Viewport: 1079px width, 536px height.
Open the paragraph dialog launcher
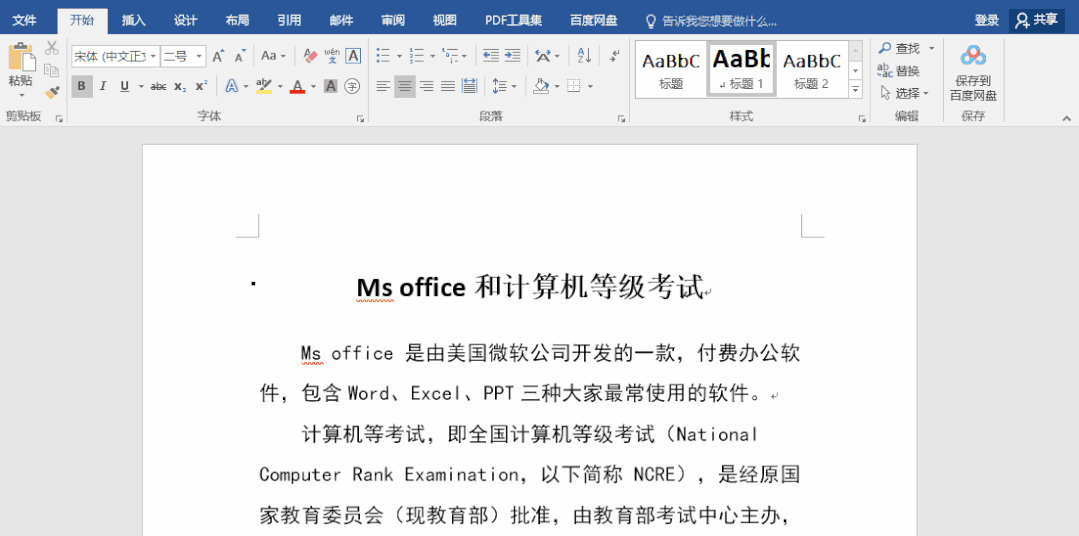(x=622, y=118)
